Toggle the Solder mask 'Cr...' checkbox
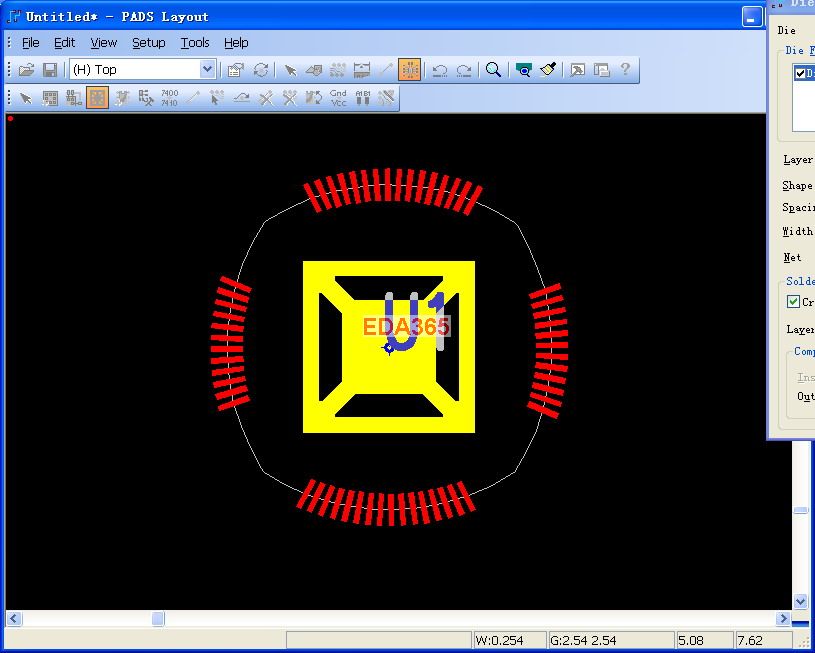This screenshot has height=653, width=815. (x=793, y=302)
